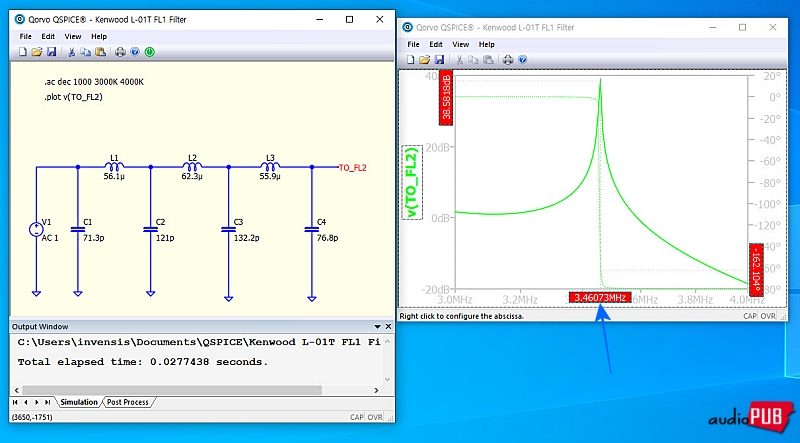Open file via folder icon in schematic window

coord(37,52)
